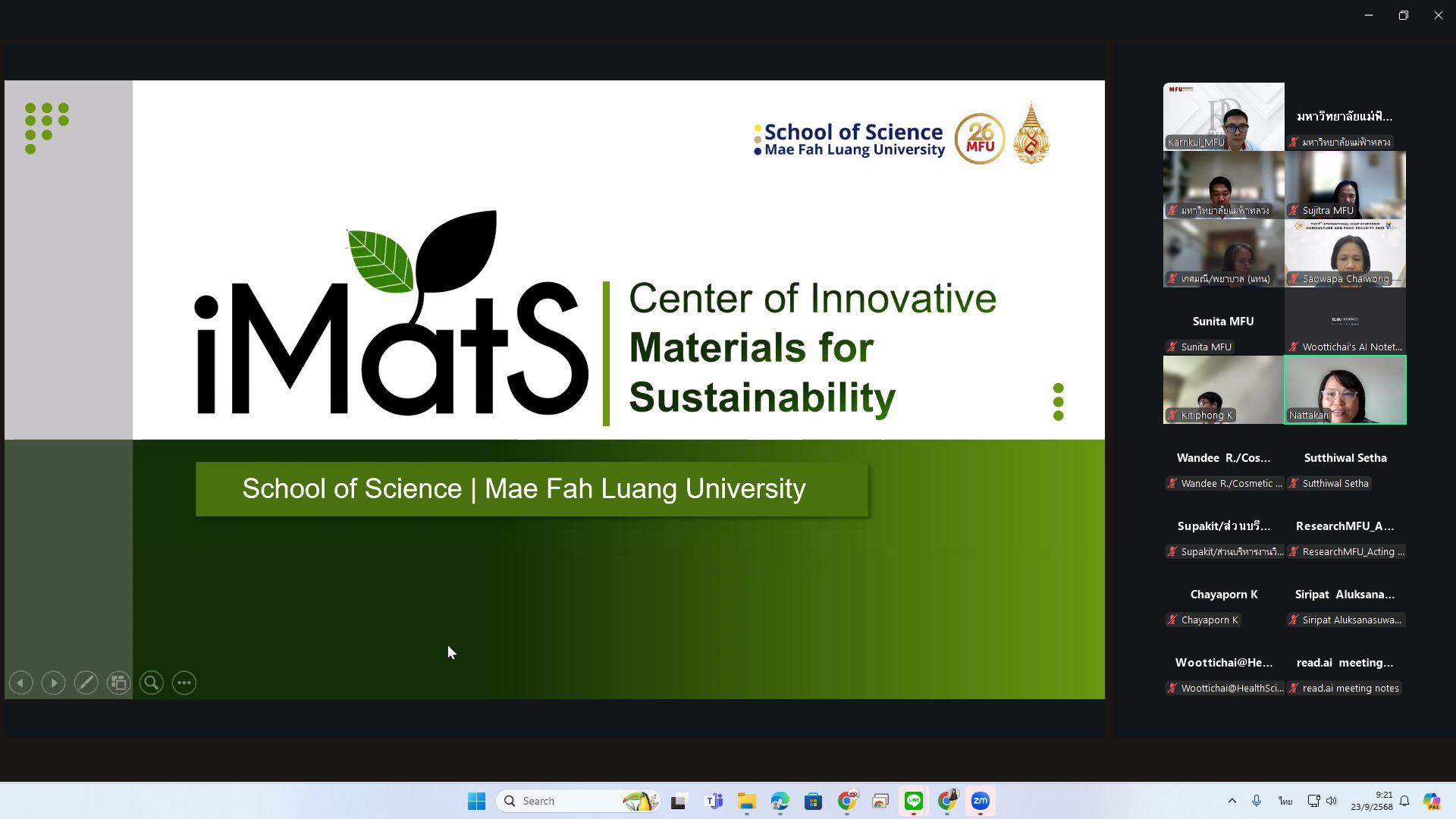Open the pen and laser pointer tools
Image resolution: width=1456 pixels, height=819 pixels.
[86, 683]
